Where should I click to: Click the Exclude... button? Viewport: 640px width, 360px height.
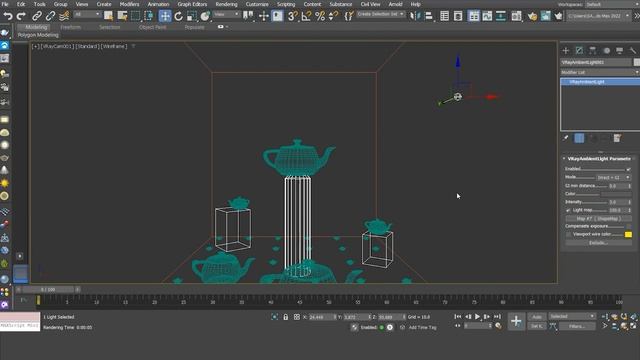coord(598,243)
